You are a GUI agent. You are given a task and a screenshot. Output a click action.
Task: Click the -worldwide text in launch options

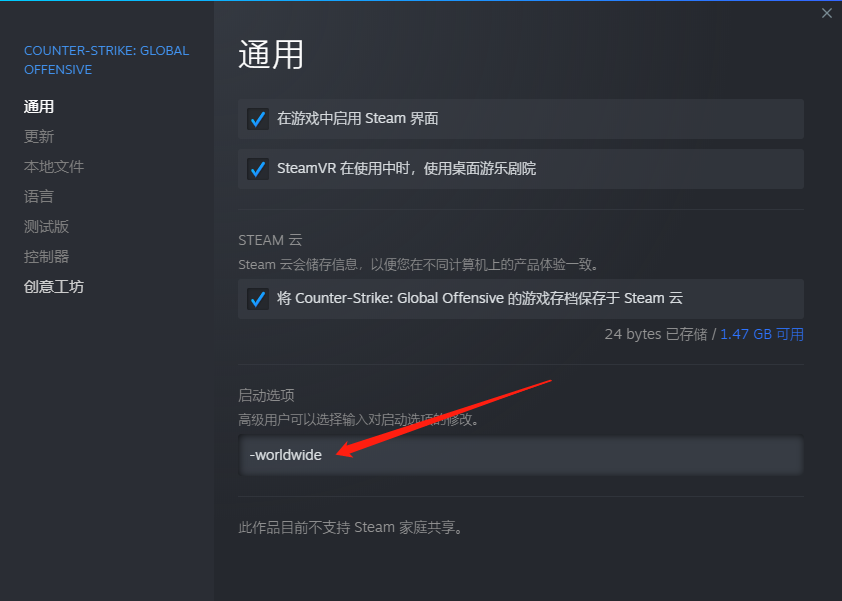(x=286, y=455)
